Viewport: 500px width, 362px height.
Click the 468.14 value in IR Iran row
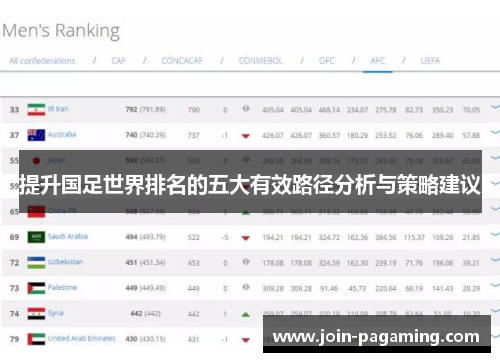[x=329, y=110]
